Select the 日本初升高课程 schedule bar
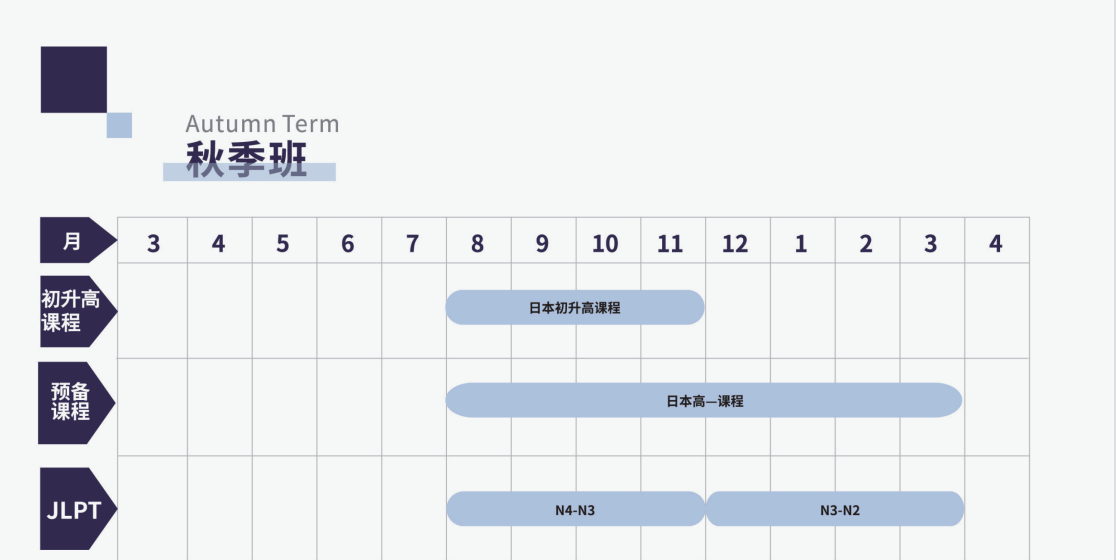 [575, 307]
